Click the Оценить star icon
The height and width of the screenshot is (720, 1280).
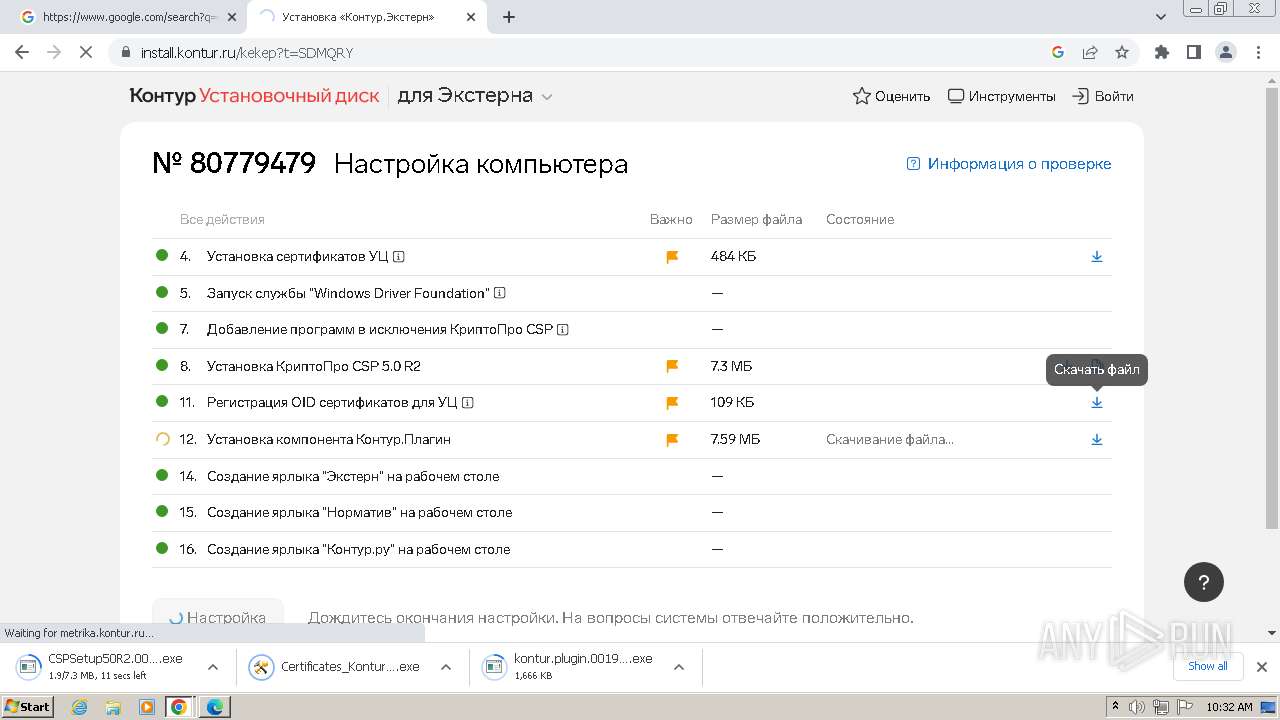(861, 96)
